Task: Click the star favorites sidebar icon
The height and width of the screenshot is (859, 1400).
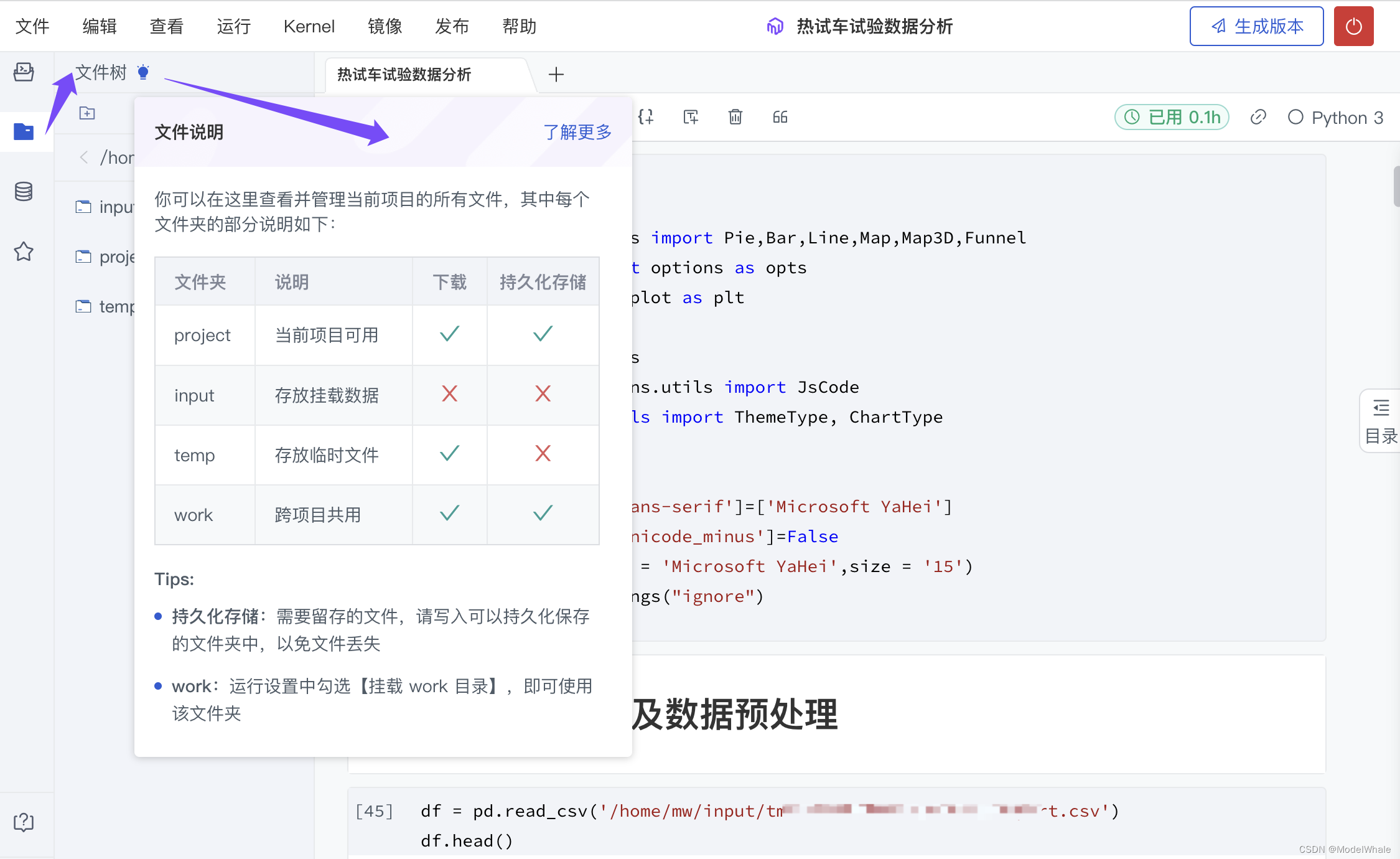Action: point(24,251)
